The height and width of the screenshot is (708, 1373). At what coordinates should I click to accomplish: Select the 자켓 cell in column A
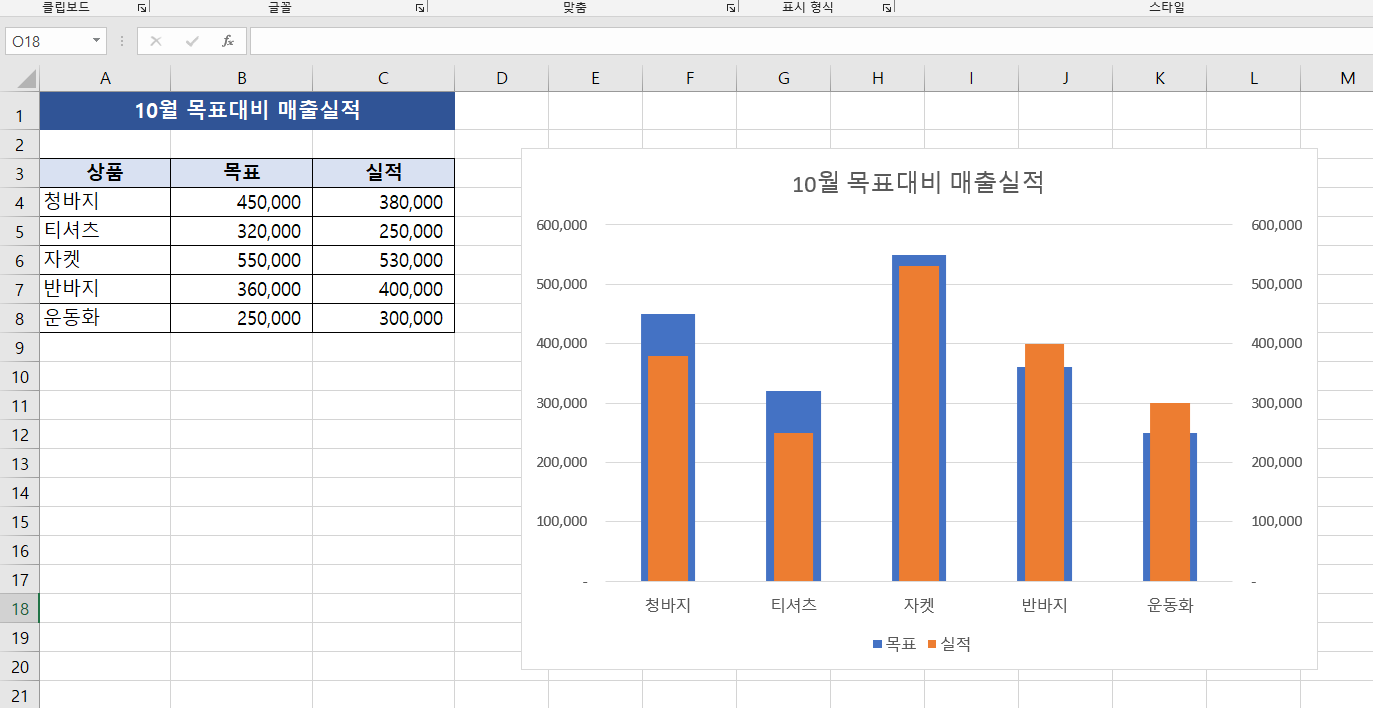coord(105,260)
